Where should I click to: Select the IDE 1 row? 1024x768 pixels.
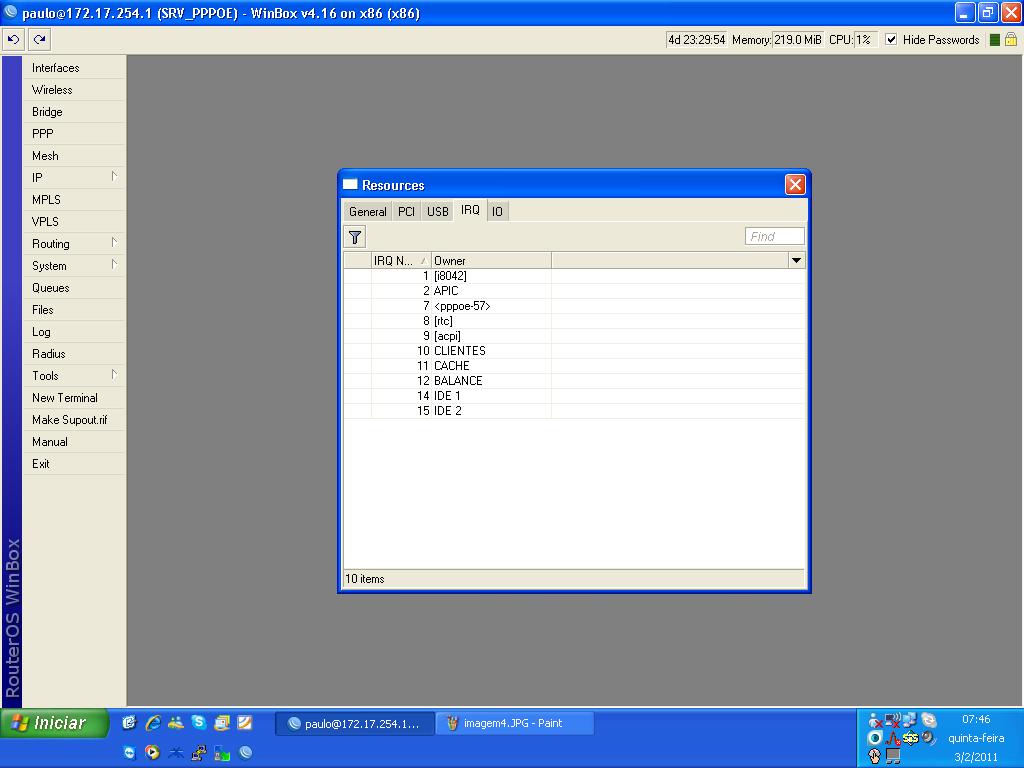coord(574,396)
